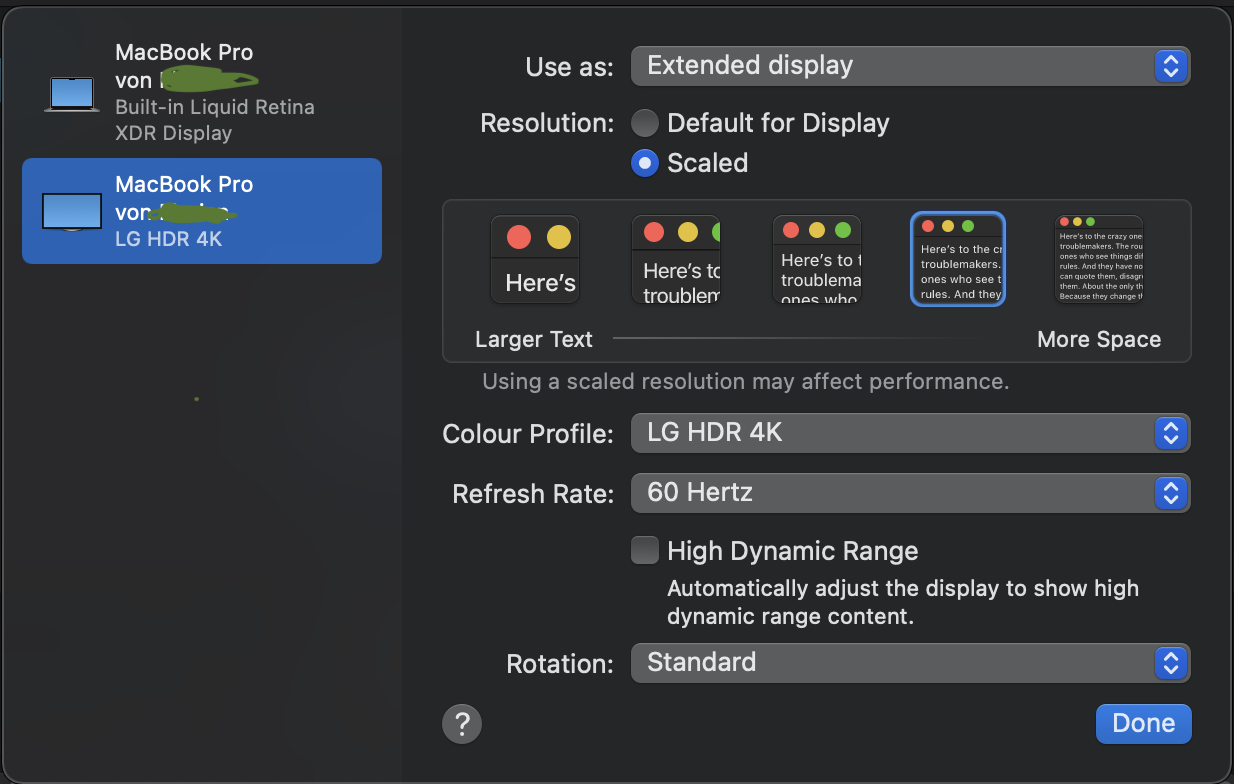This screenshot has width=1234, height=784.
Task: Click the More Space label
Action: [x=1099, y=339]
